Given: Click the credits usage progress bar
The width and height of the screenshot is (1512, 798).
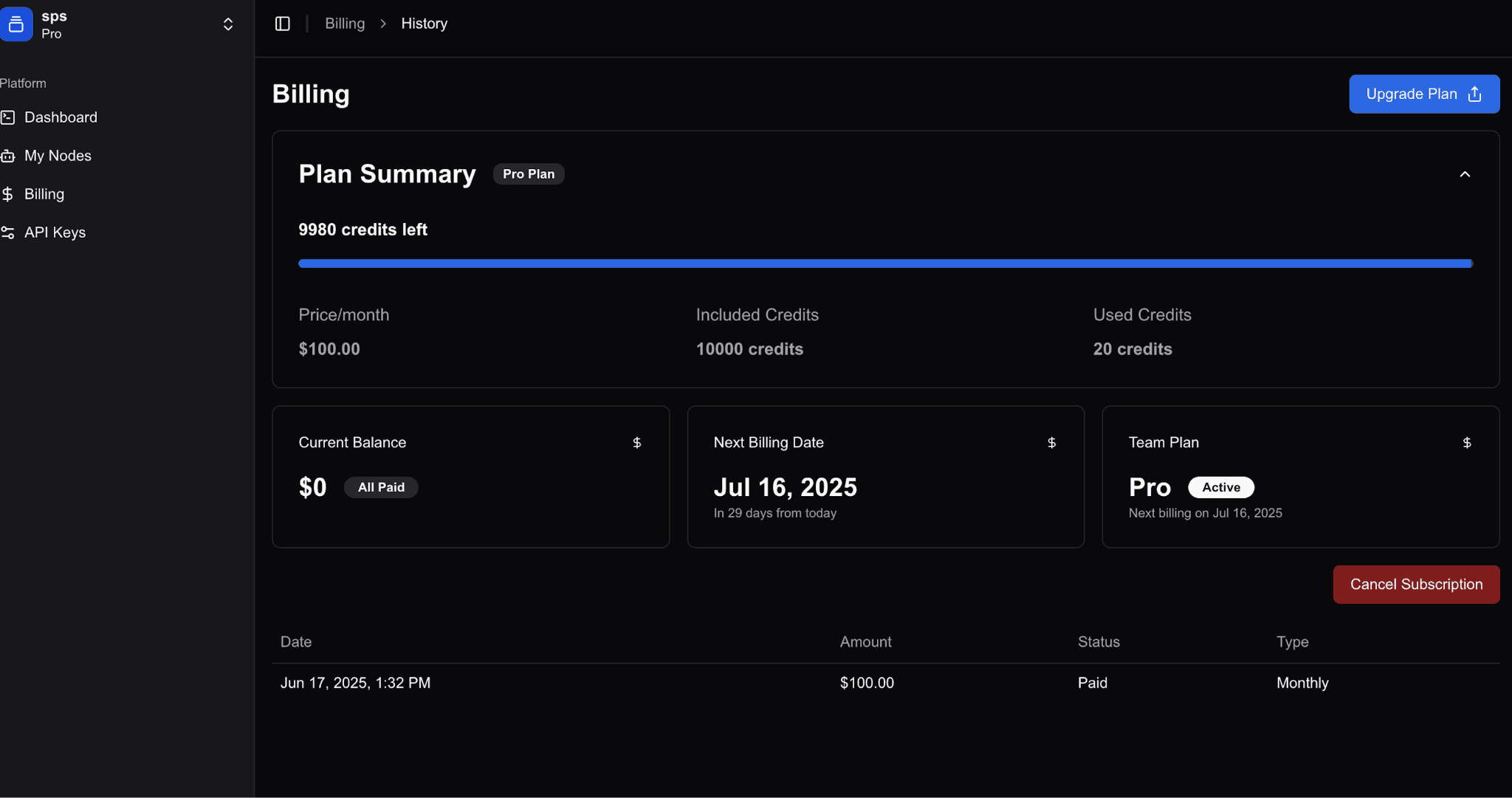Looking at the screenshot, I should pyautogui.click(x=884, y=264).
